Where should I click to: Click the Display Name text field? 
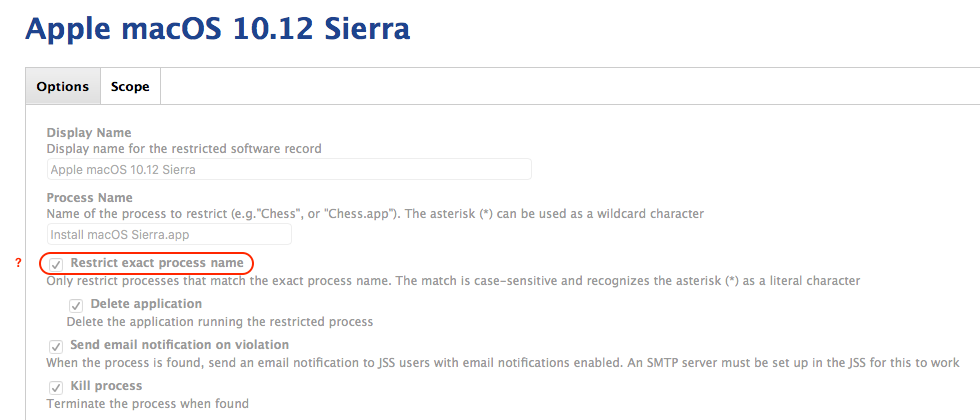[289, 169]
